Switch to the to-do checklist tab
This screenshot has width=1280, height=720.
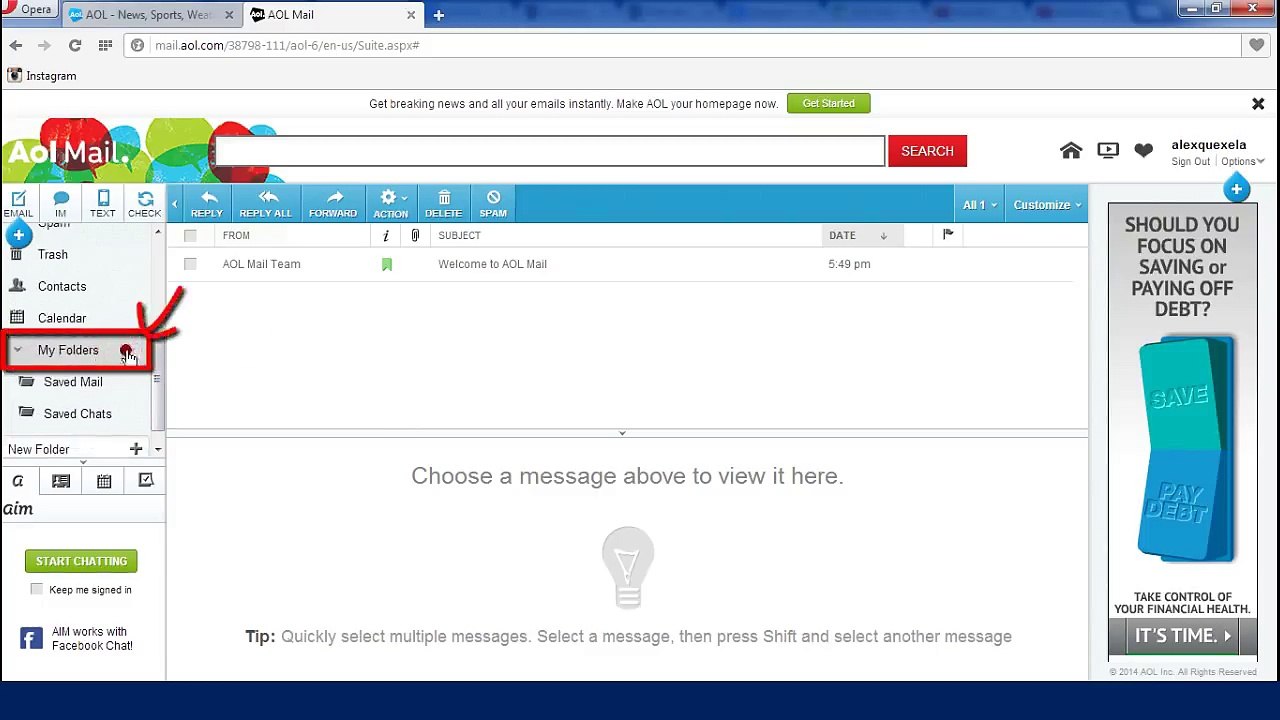click(x=146, y=481)
